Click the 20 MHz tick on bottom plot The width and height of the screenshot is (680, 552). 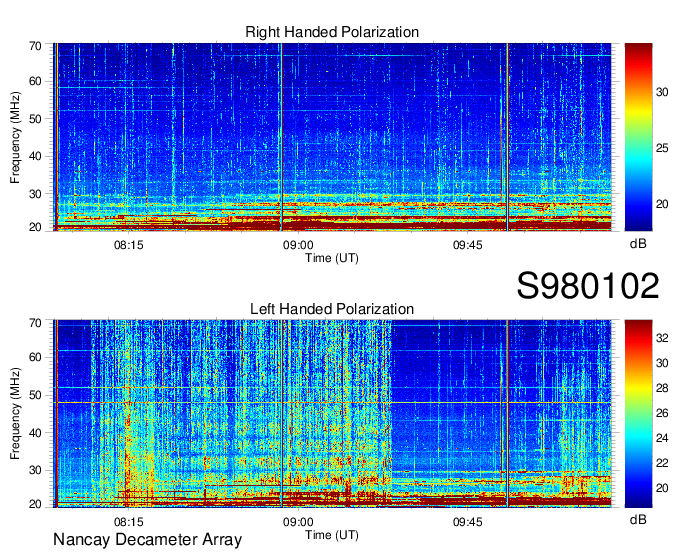coord(35,504)
